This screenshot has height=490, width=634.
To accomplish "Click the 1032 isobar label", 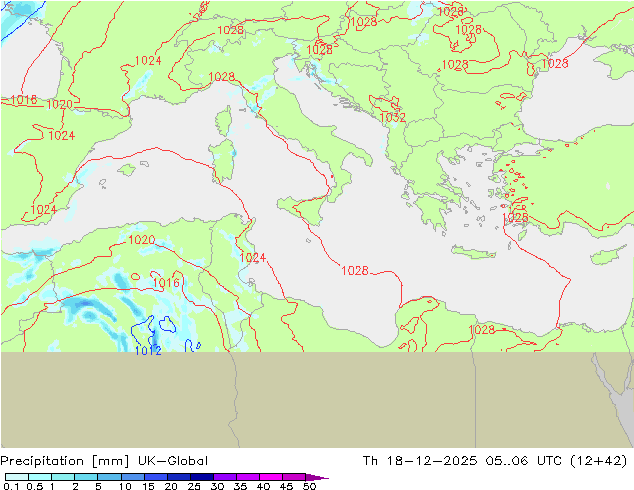I will (x=393, y=118).
